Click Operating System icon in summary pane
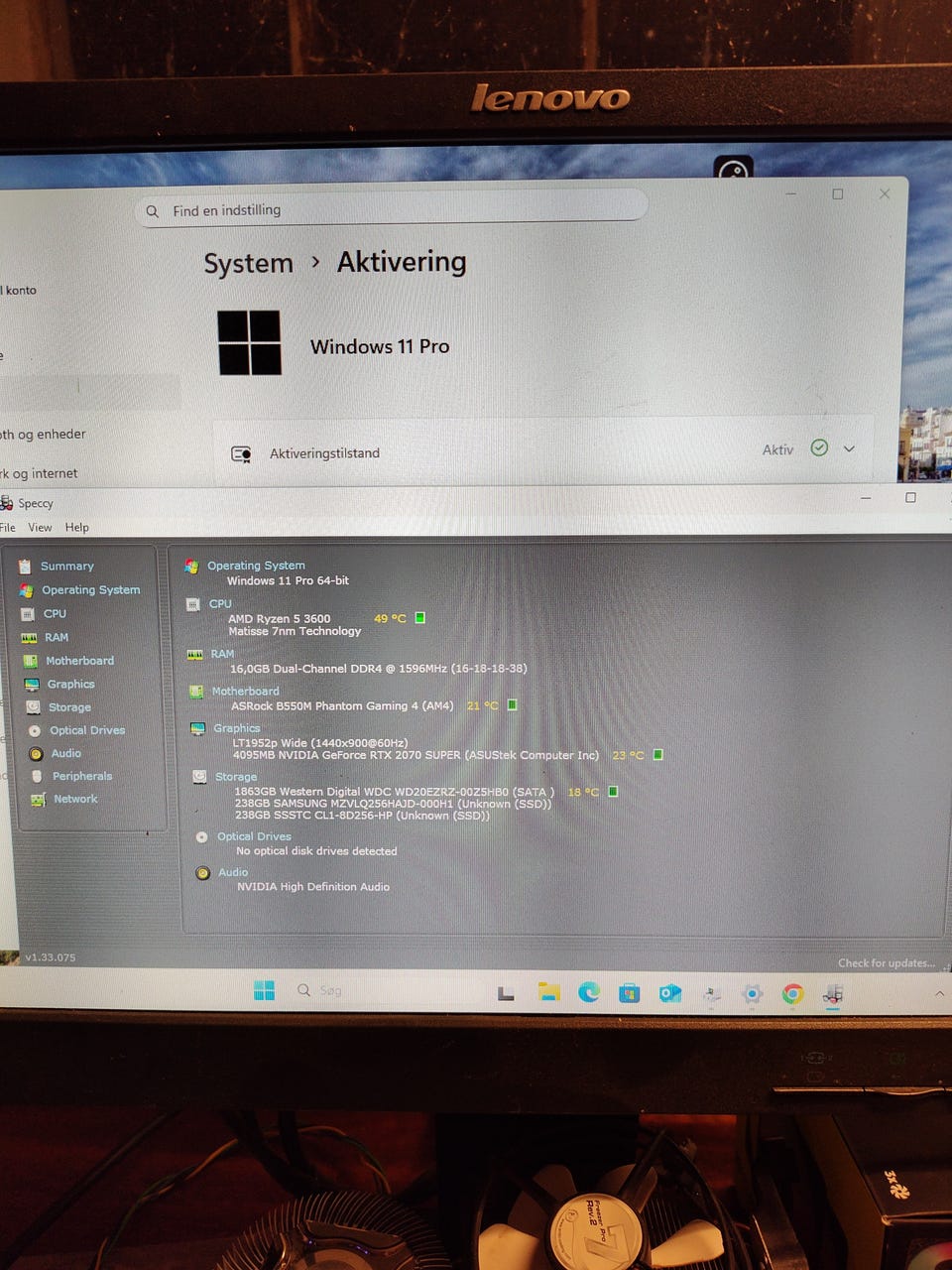Viewport: 952px width, 1270px height. pos(191,567)
